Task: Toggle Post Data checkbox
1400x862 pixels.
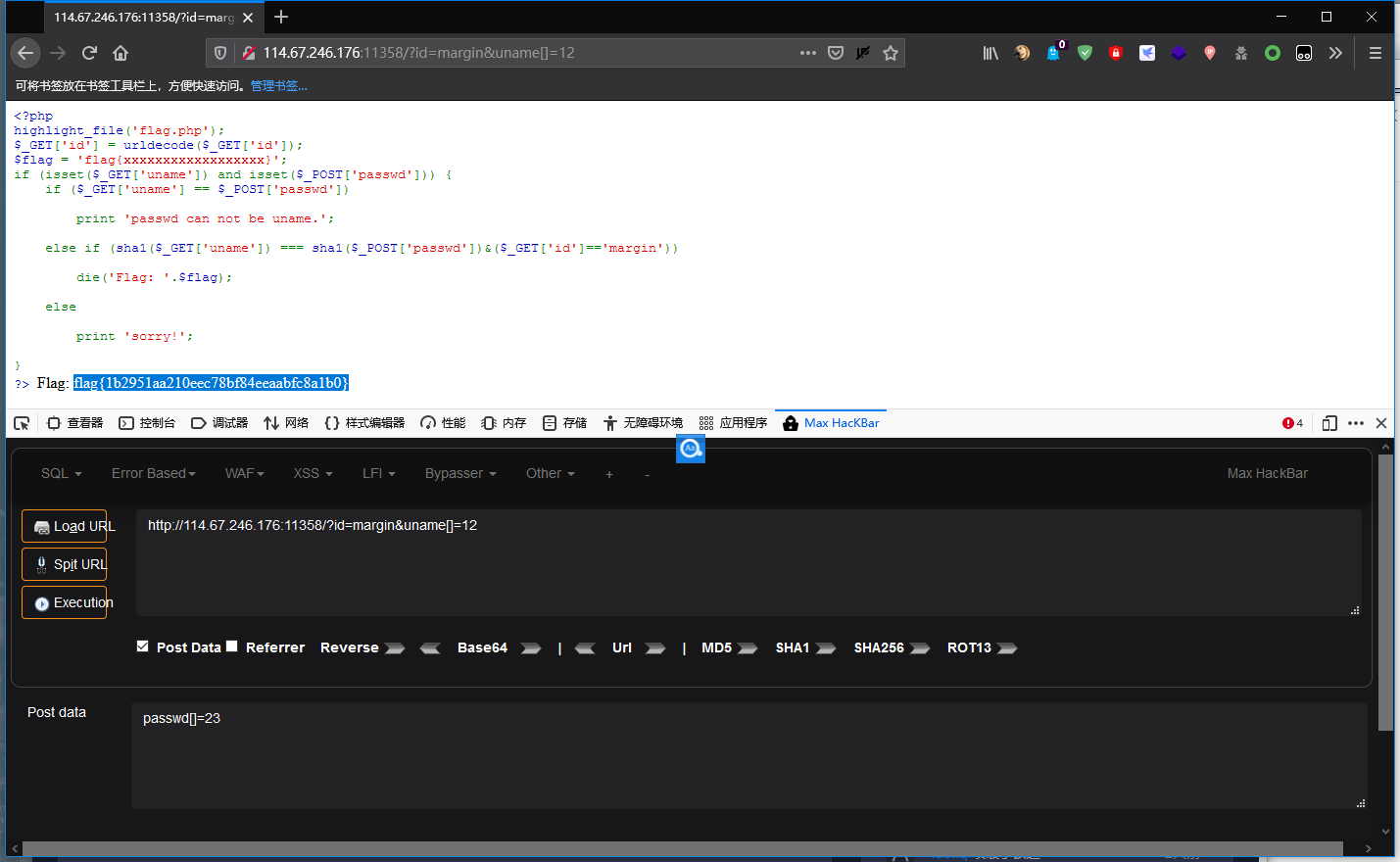Action: pyautogui.click(x=143, y=646)
